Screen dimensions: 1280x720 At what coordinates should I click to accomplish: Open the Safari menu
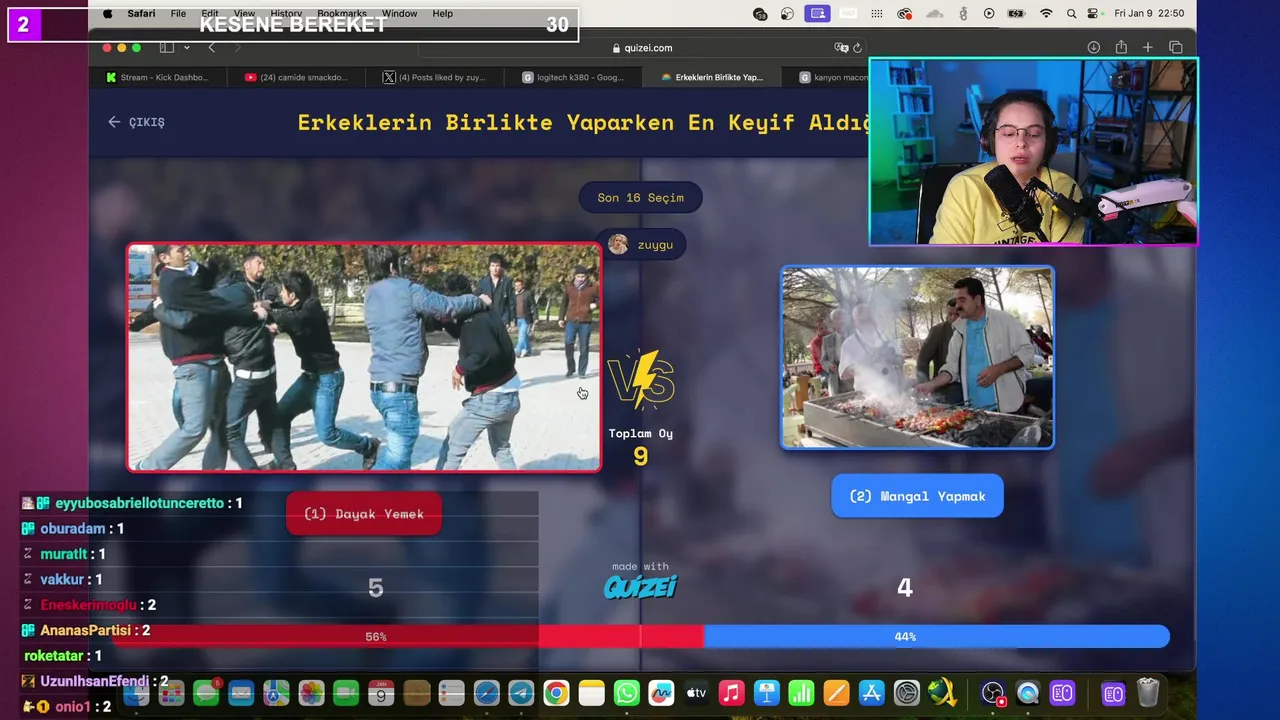(141, 14)
